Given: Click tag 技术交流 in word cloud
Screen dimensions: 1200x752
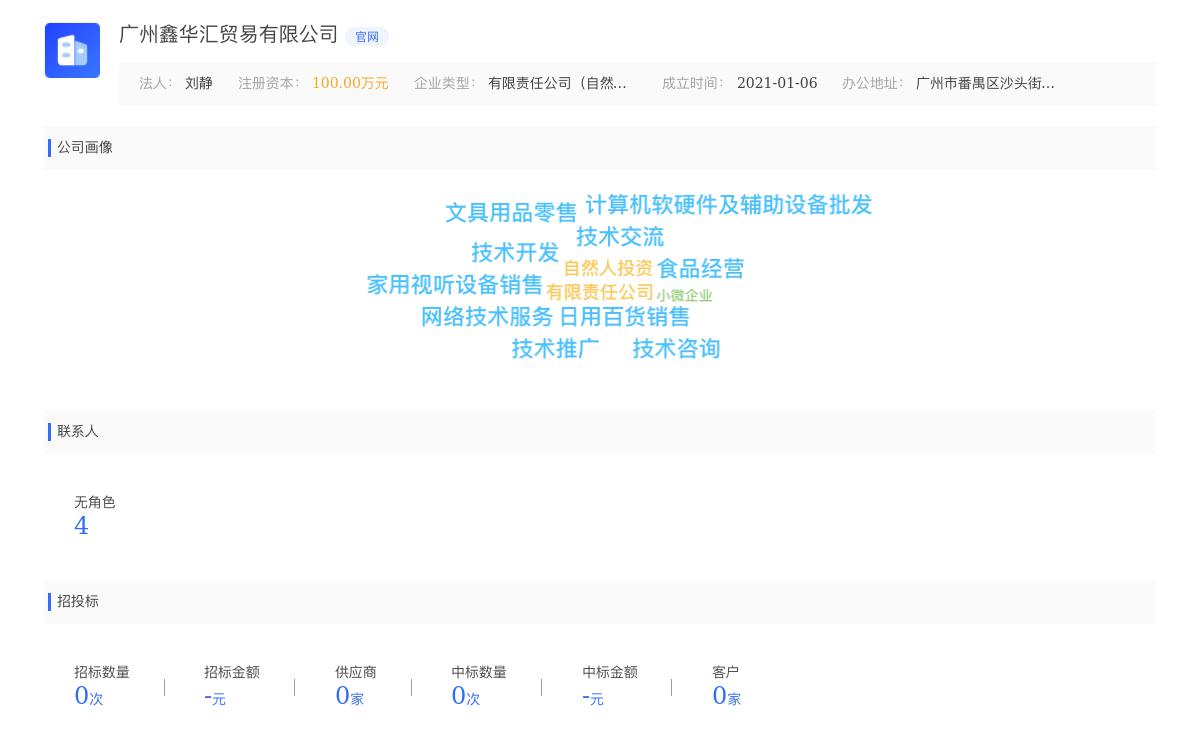Looking at the screenshot, I should [620, 237].
